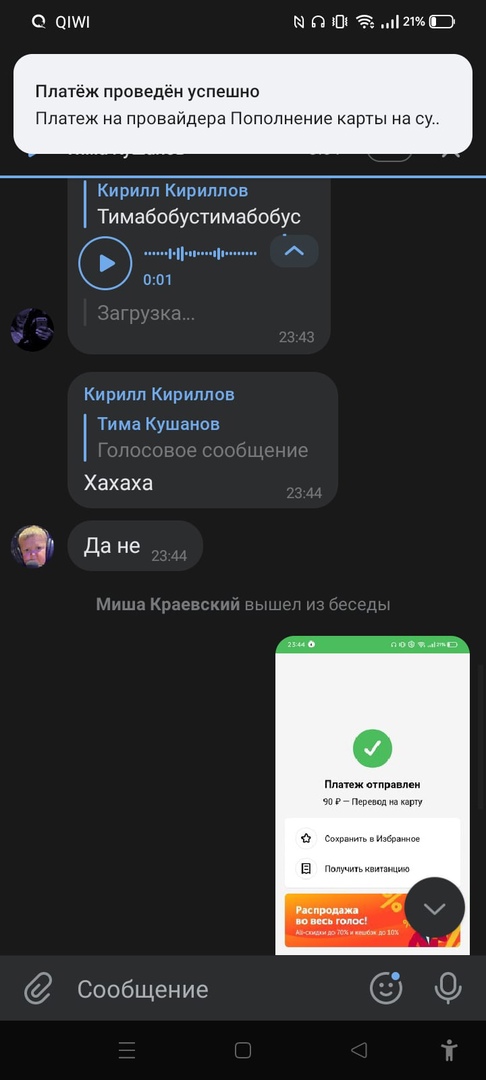This screenshot has width=486, height=1080.
Task: Tap the microphone voice record icon
Action: coord(448,988)
